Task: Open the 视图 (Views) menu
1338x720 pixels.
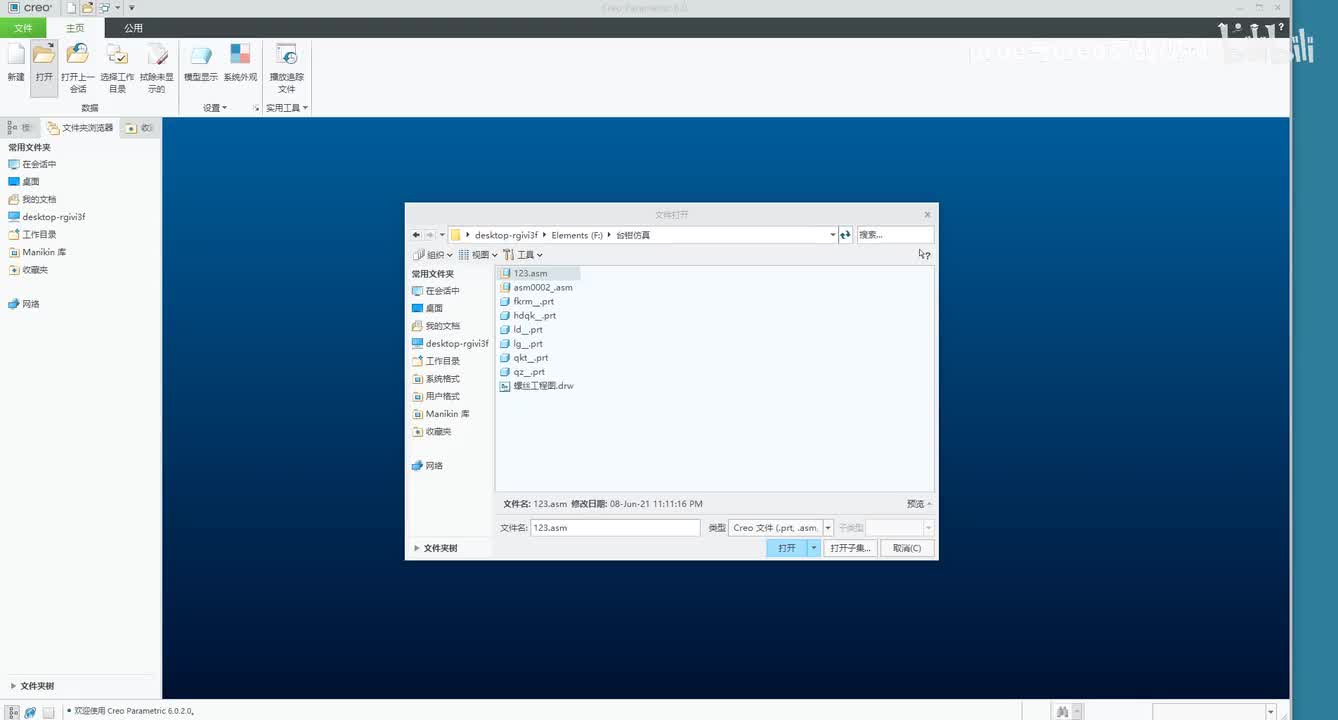Action: 478,255
